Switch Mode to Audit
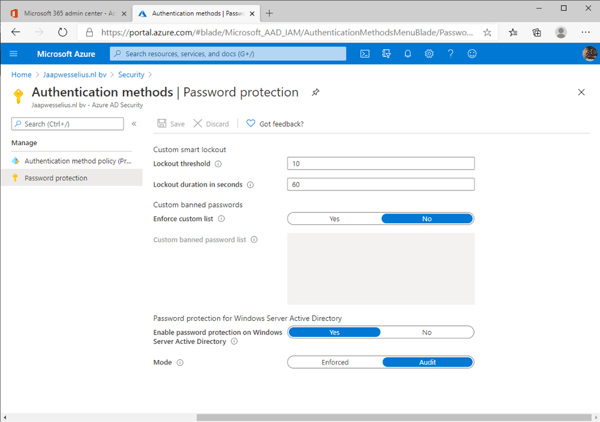600x422 pixels. coord(427,362)
